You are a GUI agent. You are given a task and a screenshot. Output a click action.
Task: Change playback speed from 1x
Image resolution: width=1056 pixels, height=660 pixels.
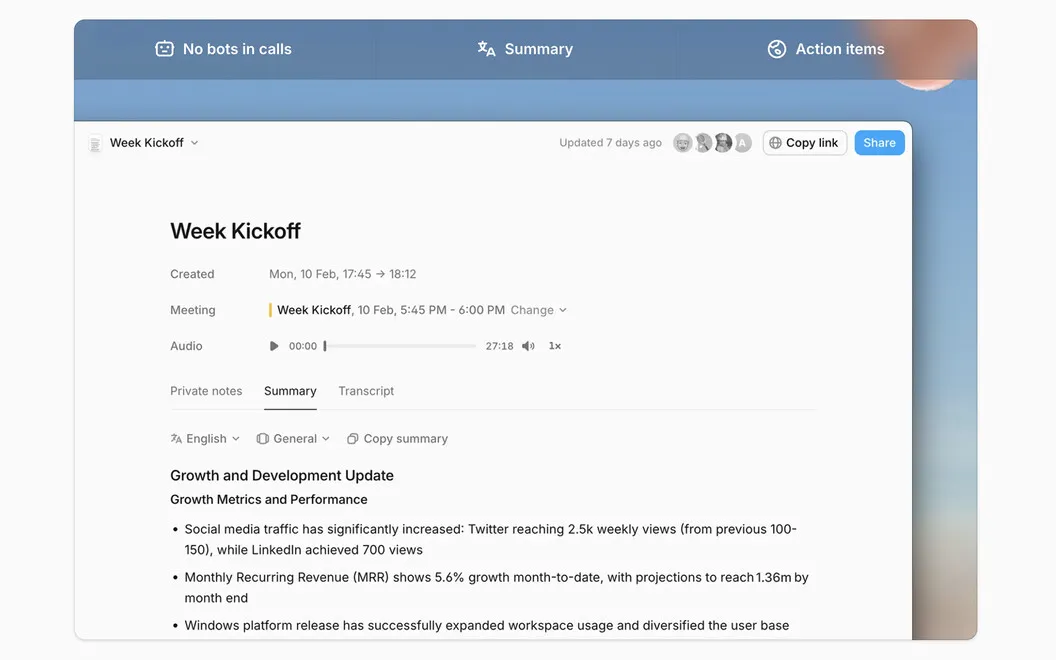pyautogui.click(x=554, y=346)
